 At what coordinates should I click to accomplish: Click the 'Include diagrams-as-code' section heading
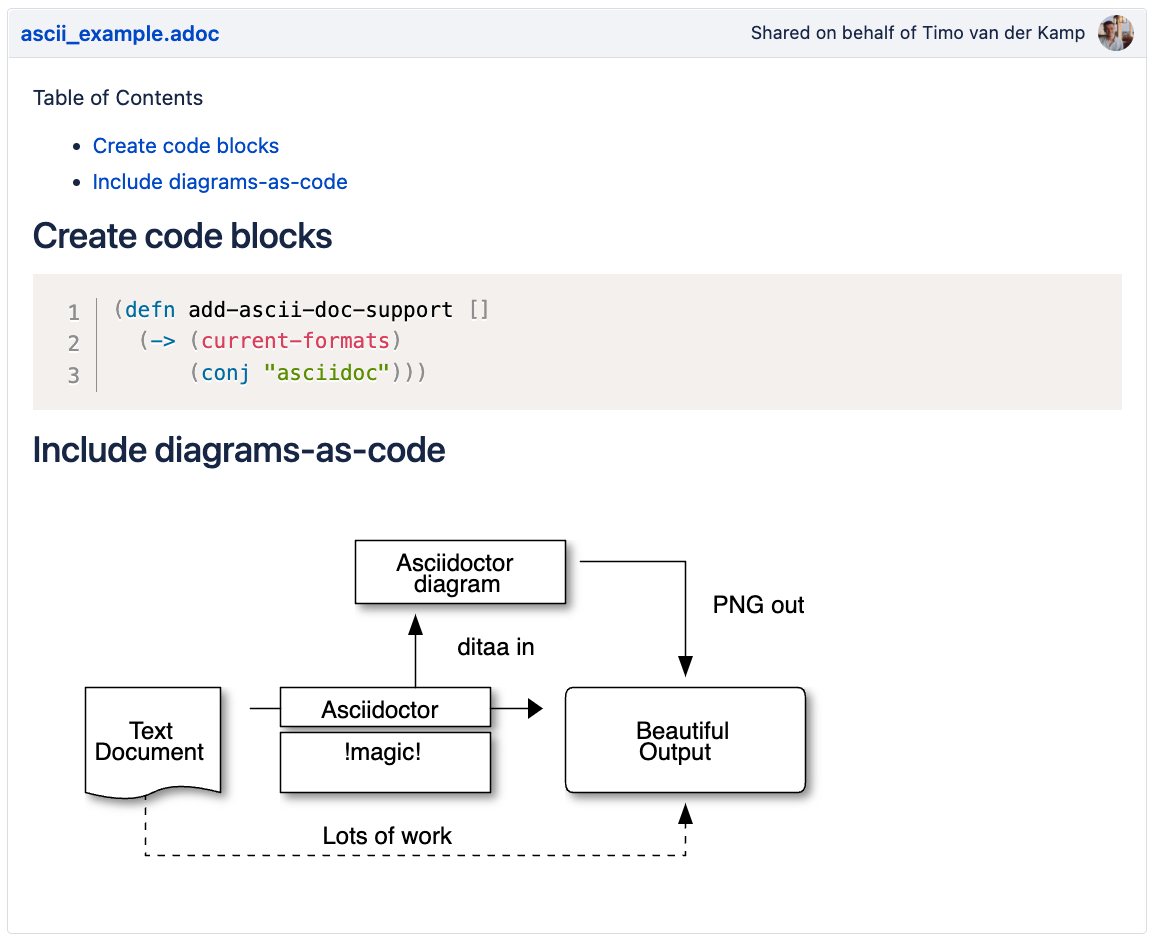tap(239, 450)
